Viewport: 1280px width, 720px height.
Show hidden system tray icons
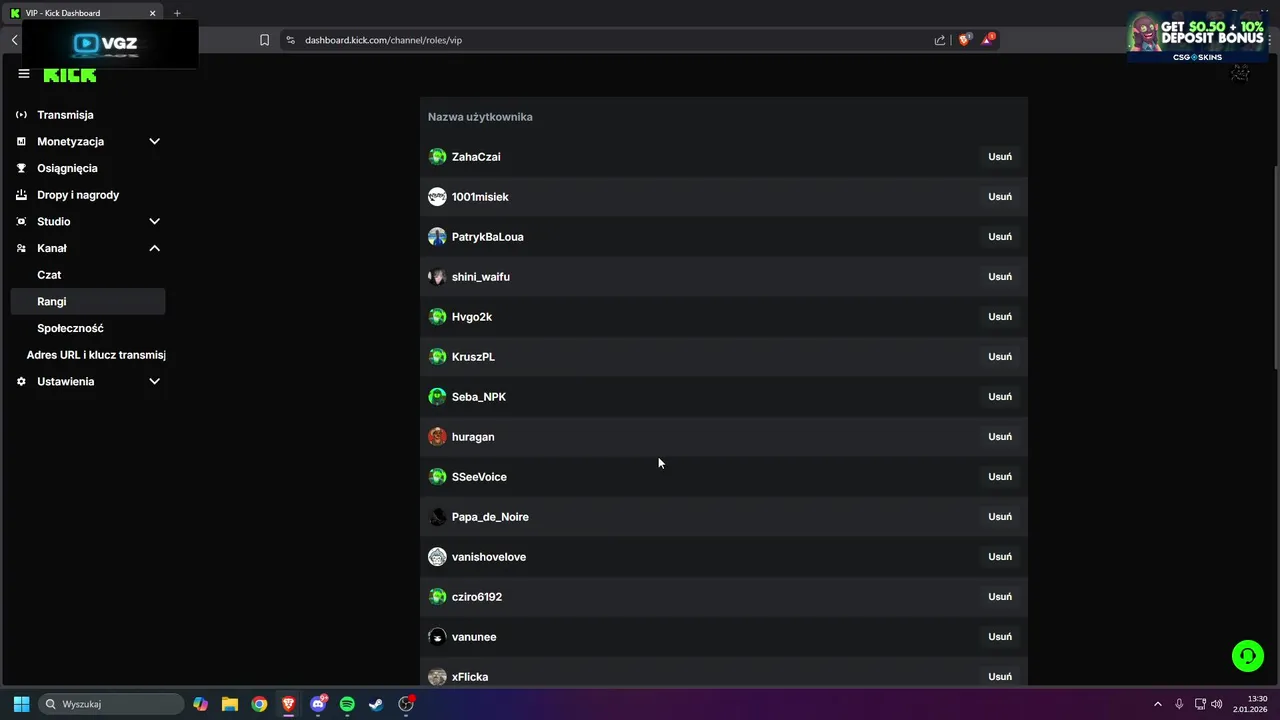(x=1158, y=704)
